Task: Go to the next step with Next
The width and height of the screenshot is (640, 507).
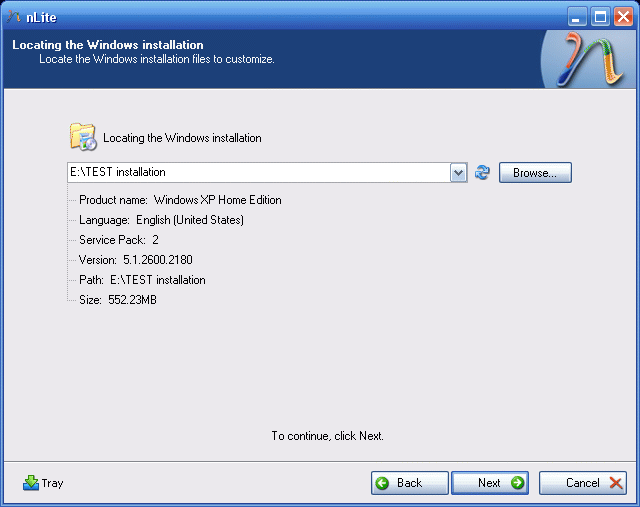Action: [490, 483]
